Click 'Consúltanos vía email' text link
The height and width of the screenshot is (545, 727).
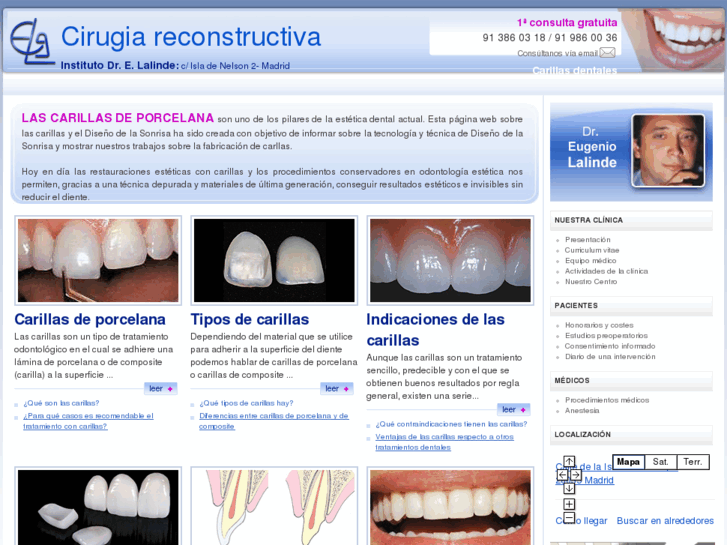[x=558, y=53]
